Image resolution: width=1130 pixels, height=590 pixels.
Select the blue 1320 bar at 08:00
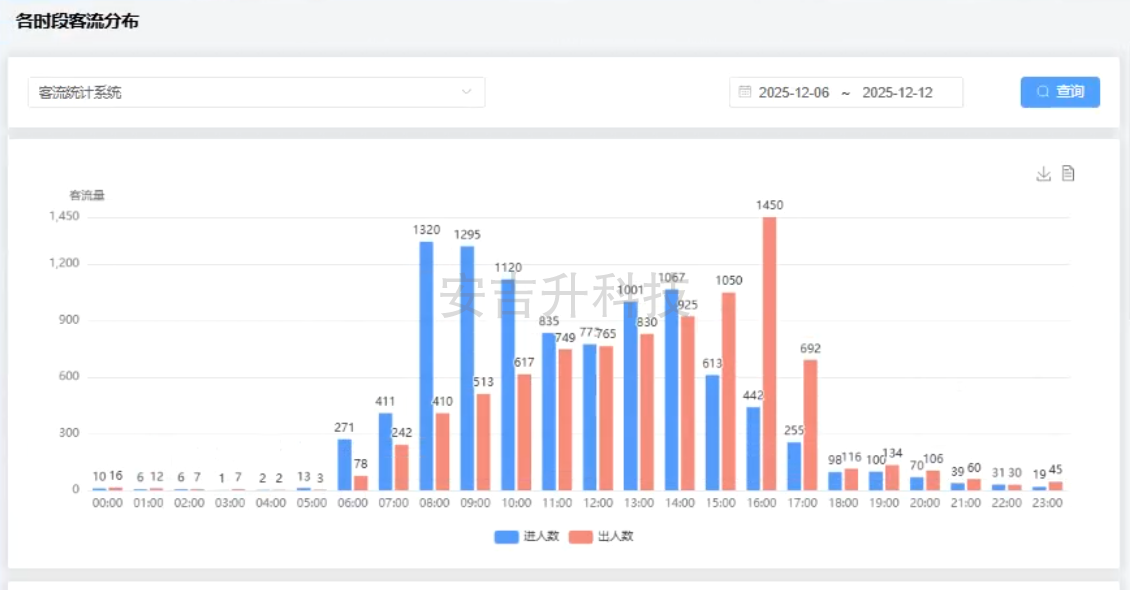426,365
